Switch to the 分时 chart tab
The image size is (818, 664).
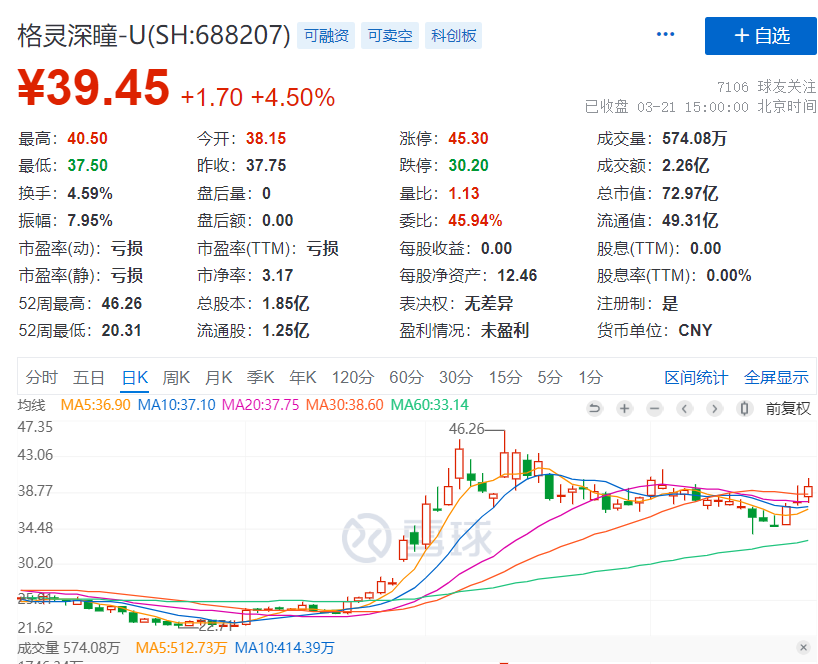[41, 377]
